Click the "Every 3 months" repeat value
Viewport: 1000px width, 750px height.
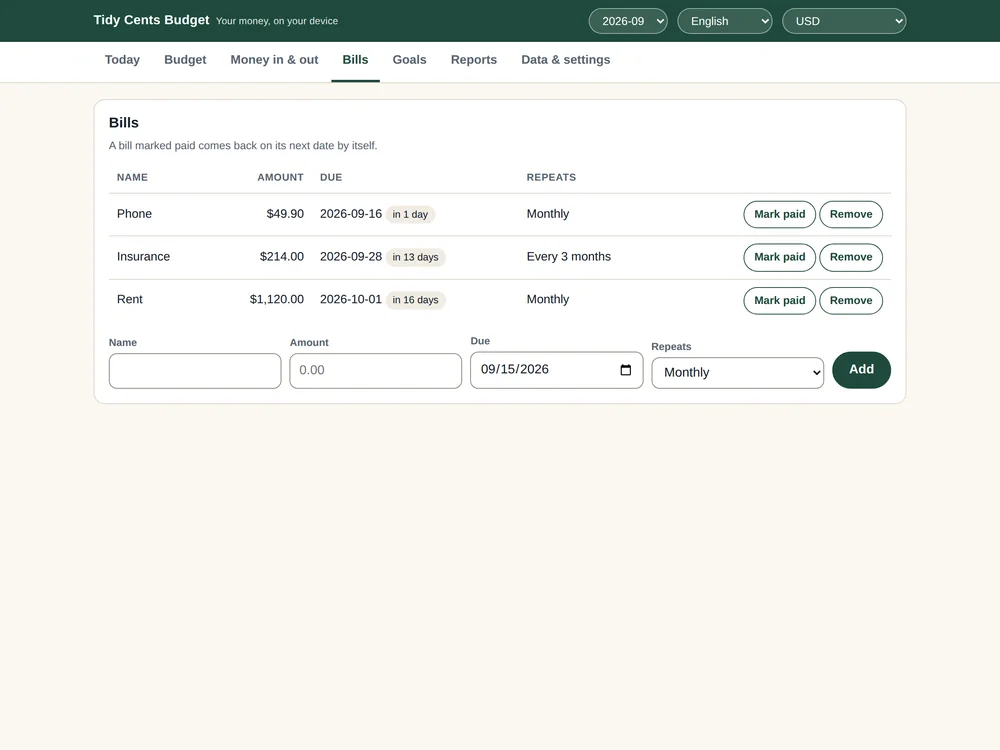pos(569,256)
